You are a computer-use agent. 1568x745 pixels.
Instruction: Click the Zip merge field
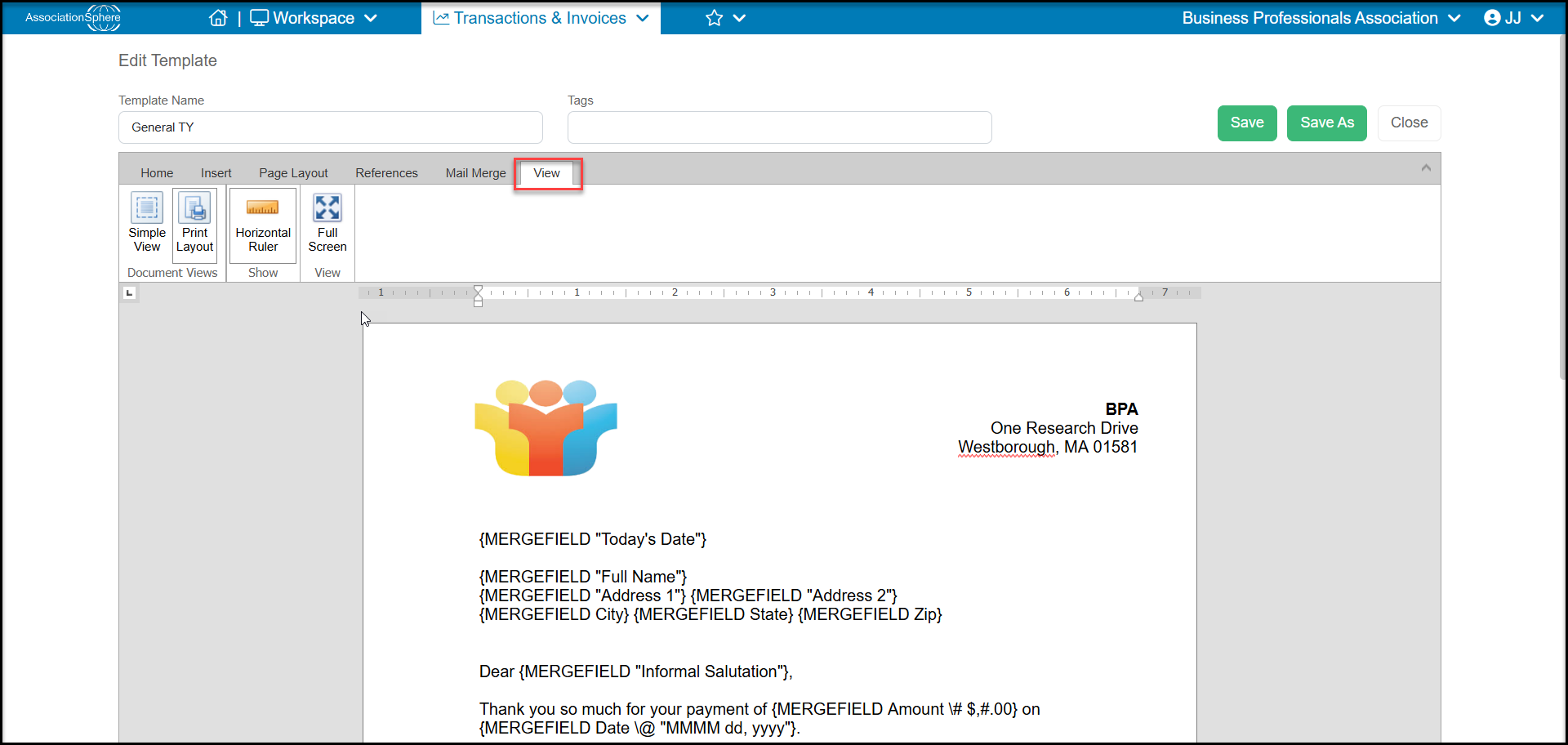pyautogui.click(x=870, y=614)
